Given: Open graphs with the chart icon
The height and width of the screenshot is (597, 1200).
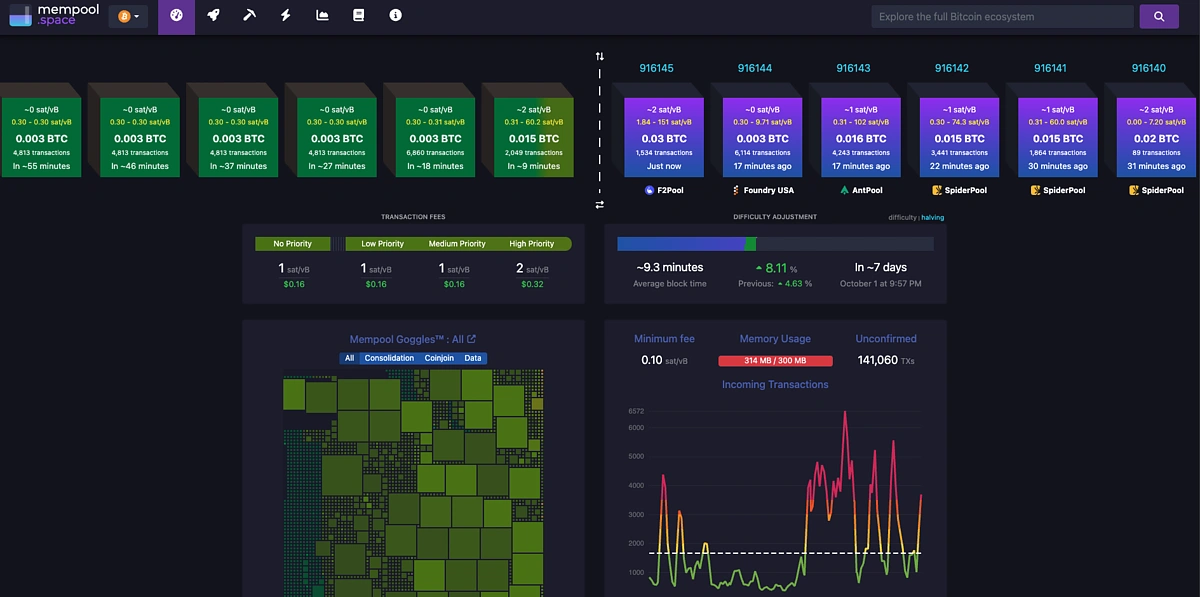Looking at the screenshot, I should [x=321, y=17].
